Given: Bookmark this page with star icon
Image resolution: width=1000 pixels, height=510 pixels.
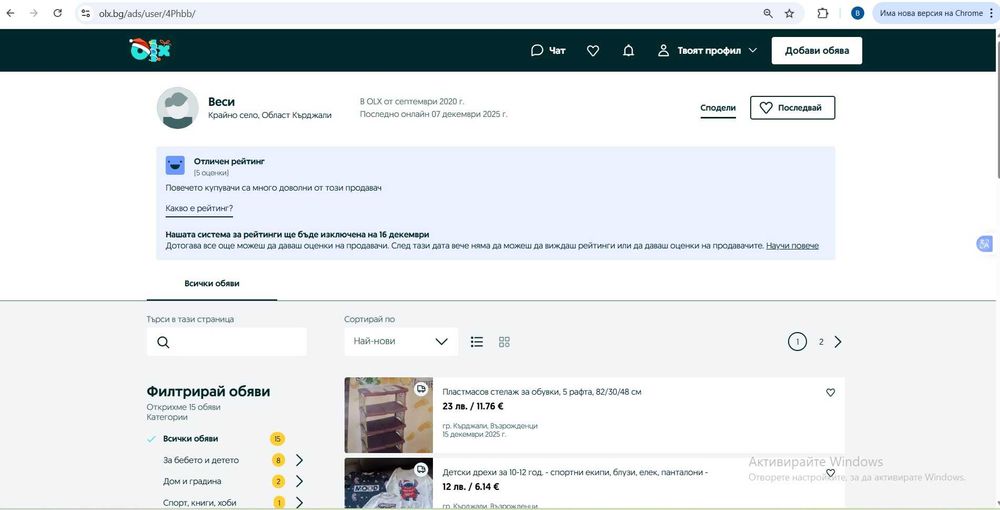Looking at the screenshot, I should pos(790,13).
